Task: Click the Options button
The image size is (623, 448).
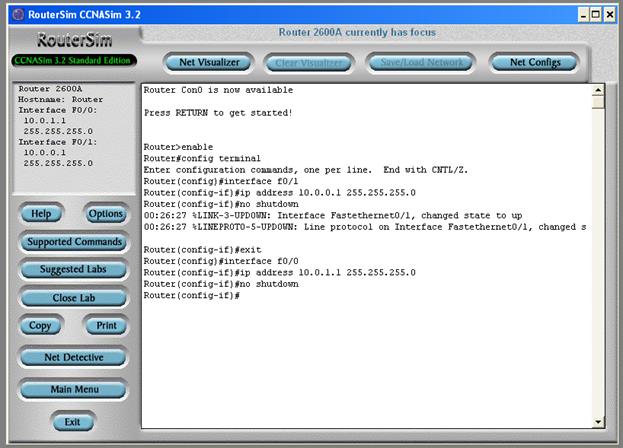Action: (105, 214)
